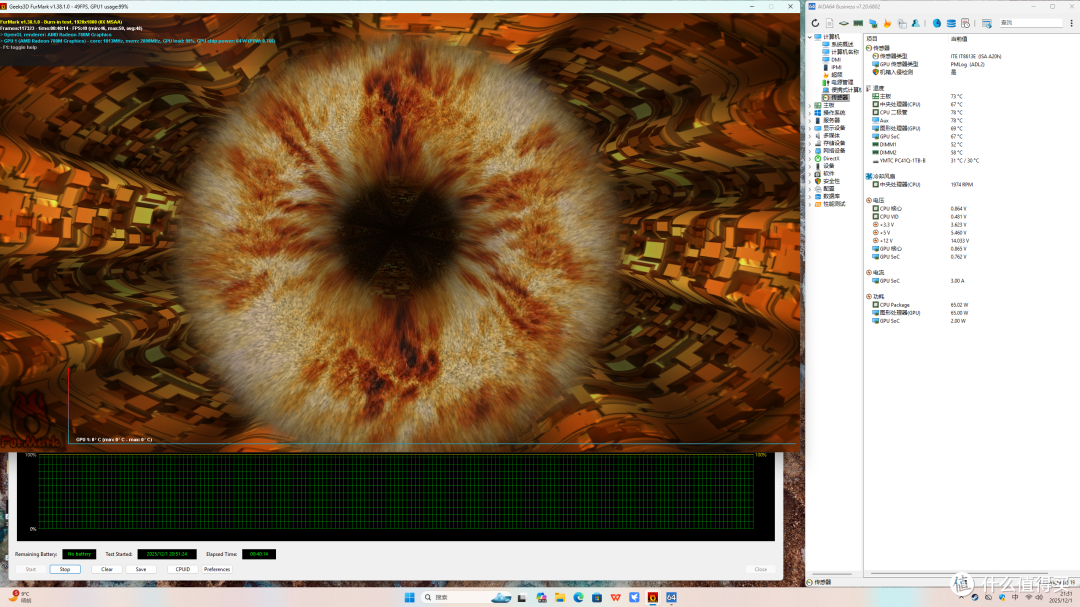Expand the 存储设备 tree node
The width and height of the screenshot is (1080, 607).
[810, 143]
